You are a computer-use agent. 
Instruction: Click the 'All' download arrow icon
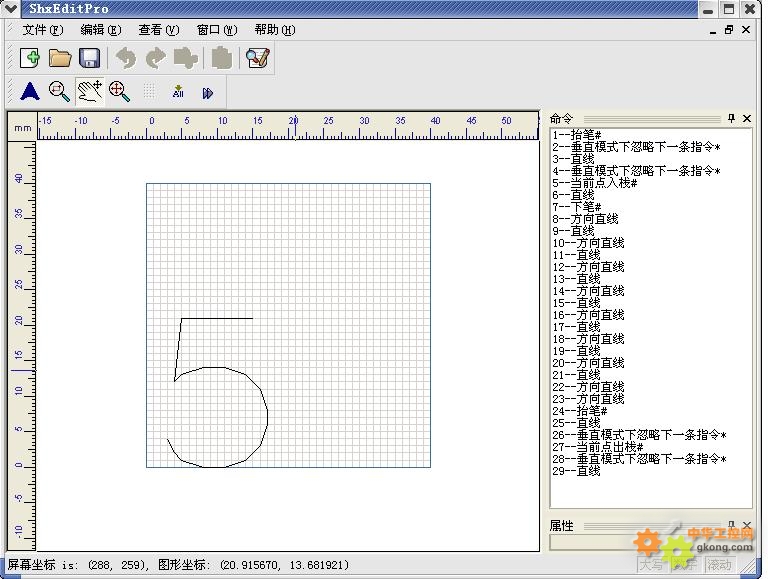[x=178, y=91]
